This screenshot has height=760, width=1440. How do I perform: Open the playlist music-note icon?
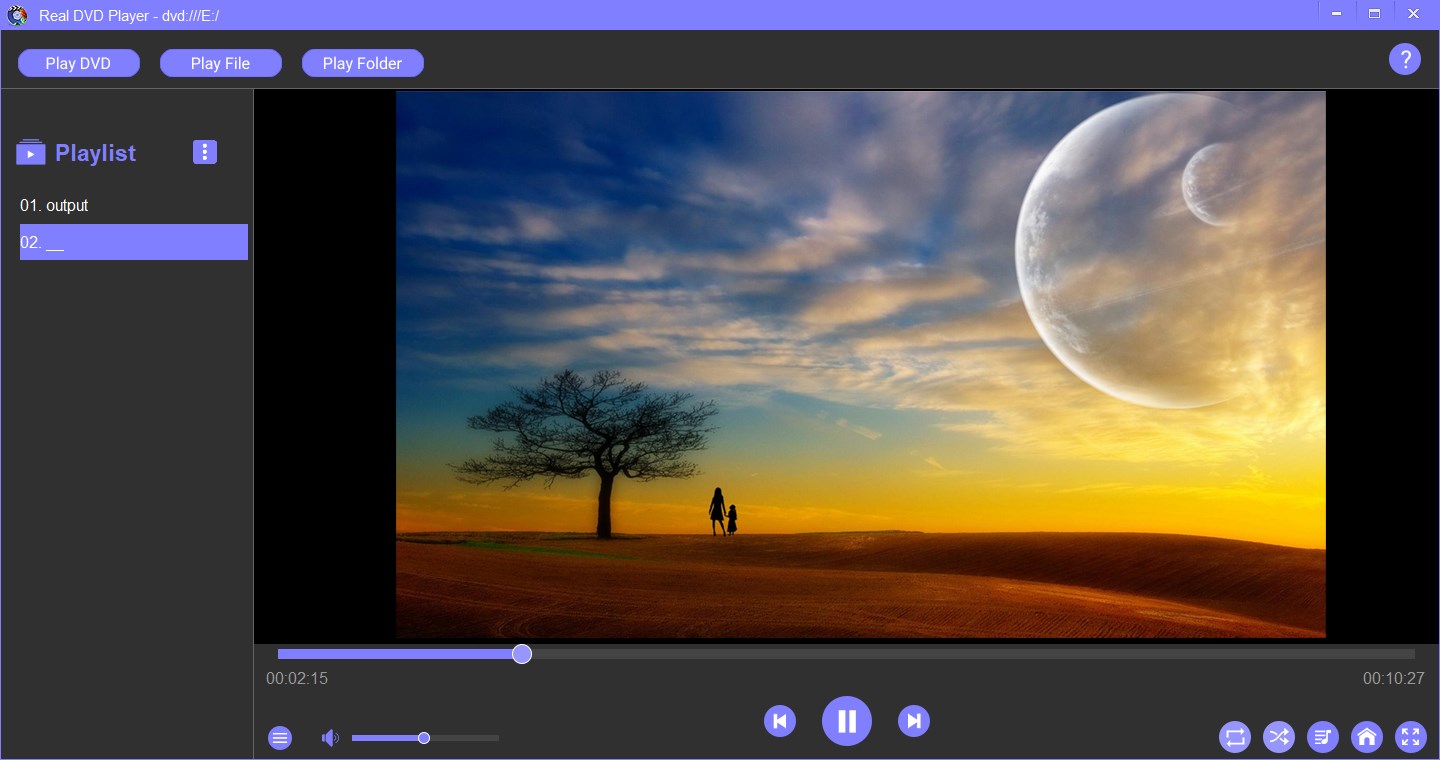1323,737
